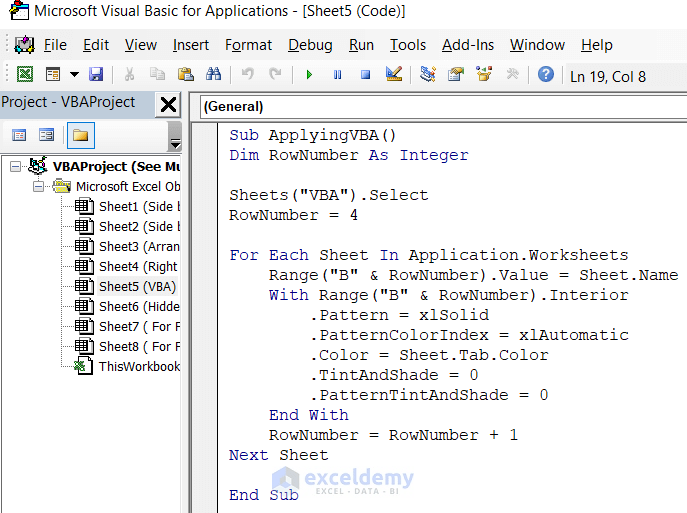
Task: Open the Format menu
Action: click(248, 45)
